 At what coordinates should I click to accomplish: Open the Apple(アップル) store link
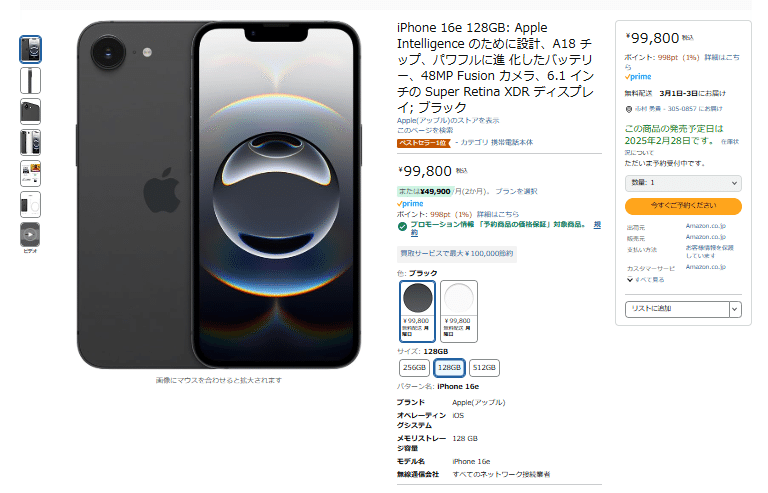(x=448, y=120)
